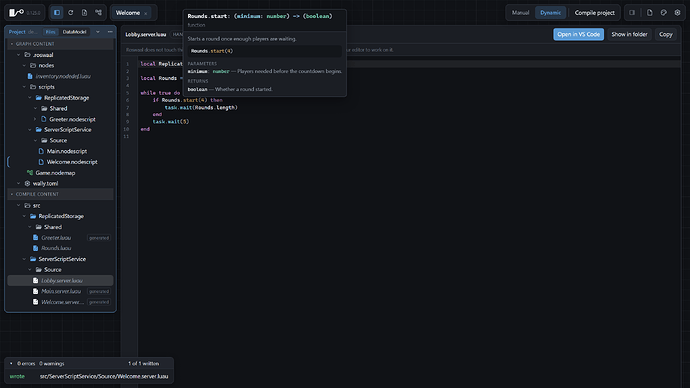Viewport: 690px width, 388px height.
Task: Switch compile mode to Manual
Action: coord(520,13)
